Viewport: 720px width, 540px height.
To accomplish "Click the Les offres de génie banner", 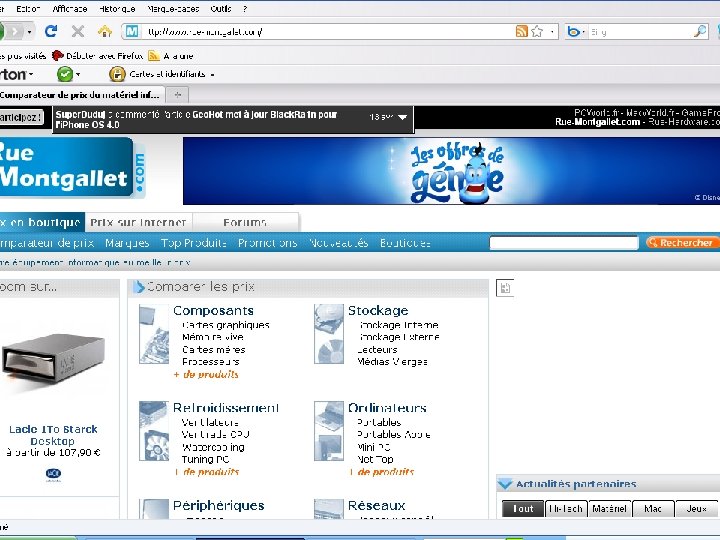I will click(x=451, y=171).
